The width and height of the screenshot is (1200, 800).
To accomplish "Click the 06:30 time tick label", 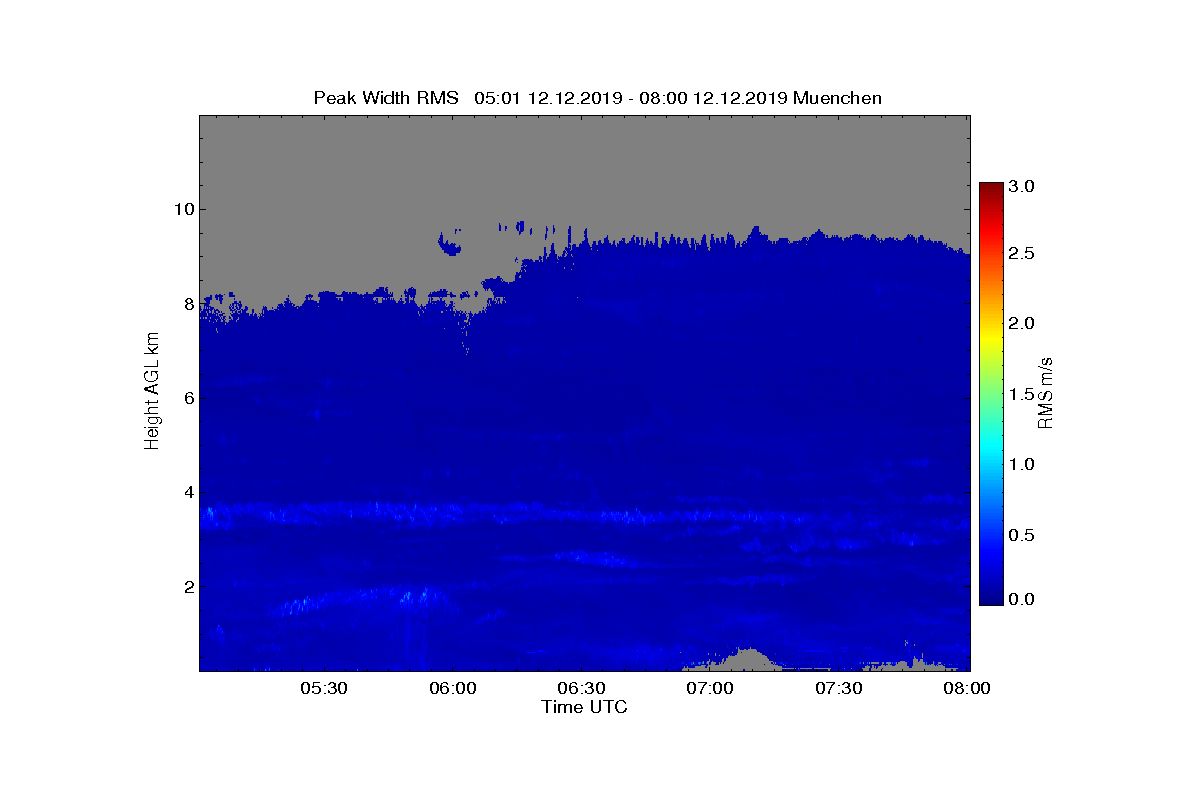I will (581, 688).
